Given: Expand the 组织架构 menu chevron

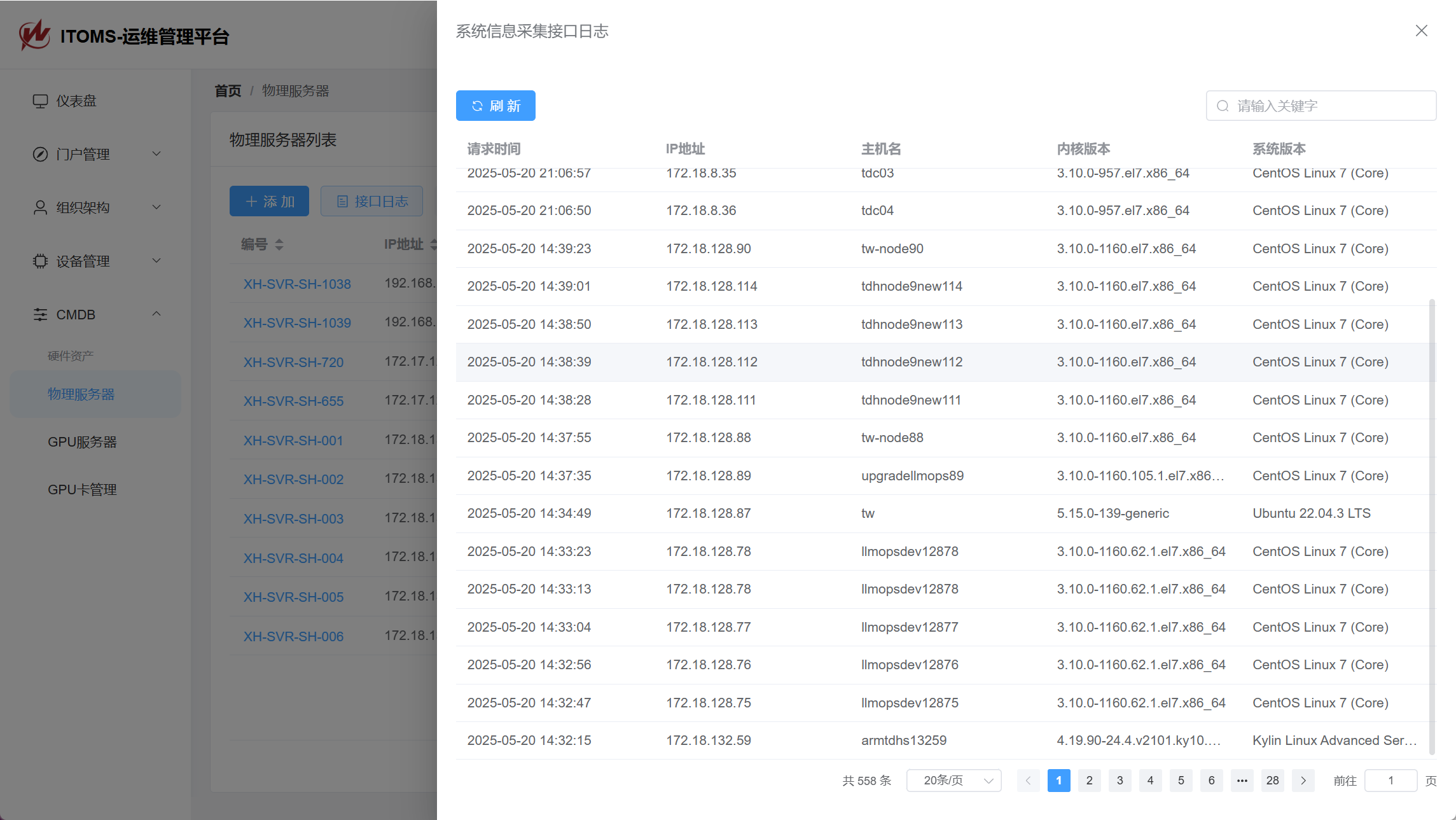Looking at the screenshot, I should click(x=156, y=207).
